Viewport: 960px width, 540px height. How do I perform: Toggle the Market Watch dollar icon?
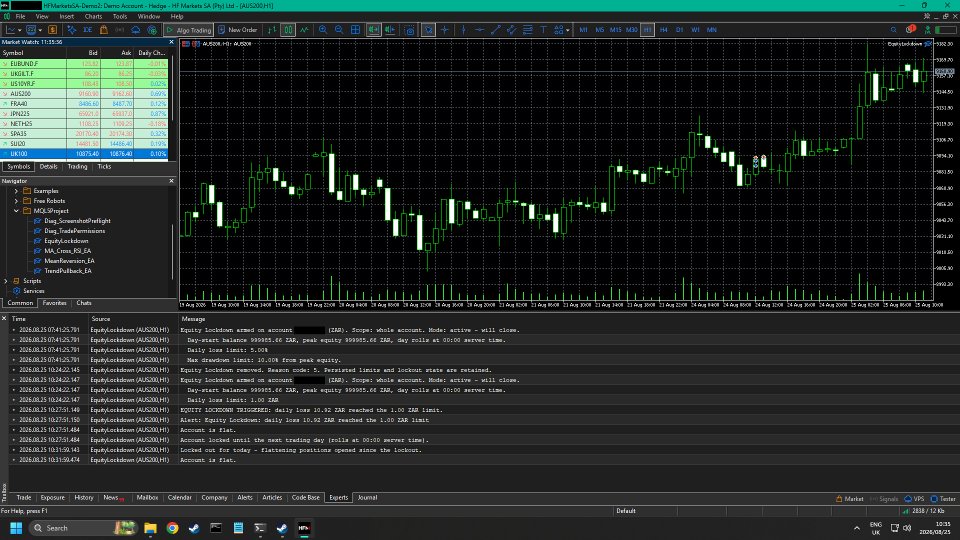pyautogui.click(x=53, y=29)
